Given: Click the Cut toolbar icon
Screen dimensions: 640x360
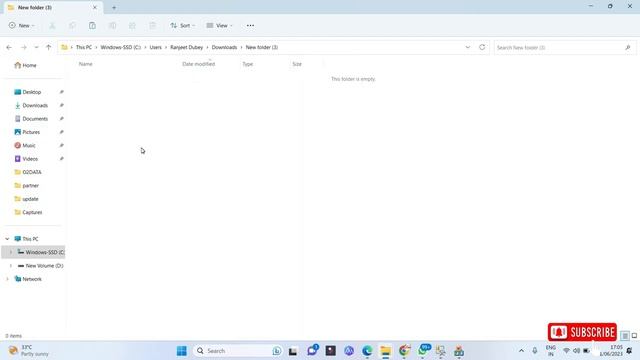Looking at the screenshot, I should click(x=52, y=25).
